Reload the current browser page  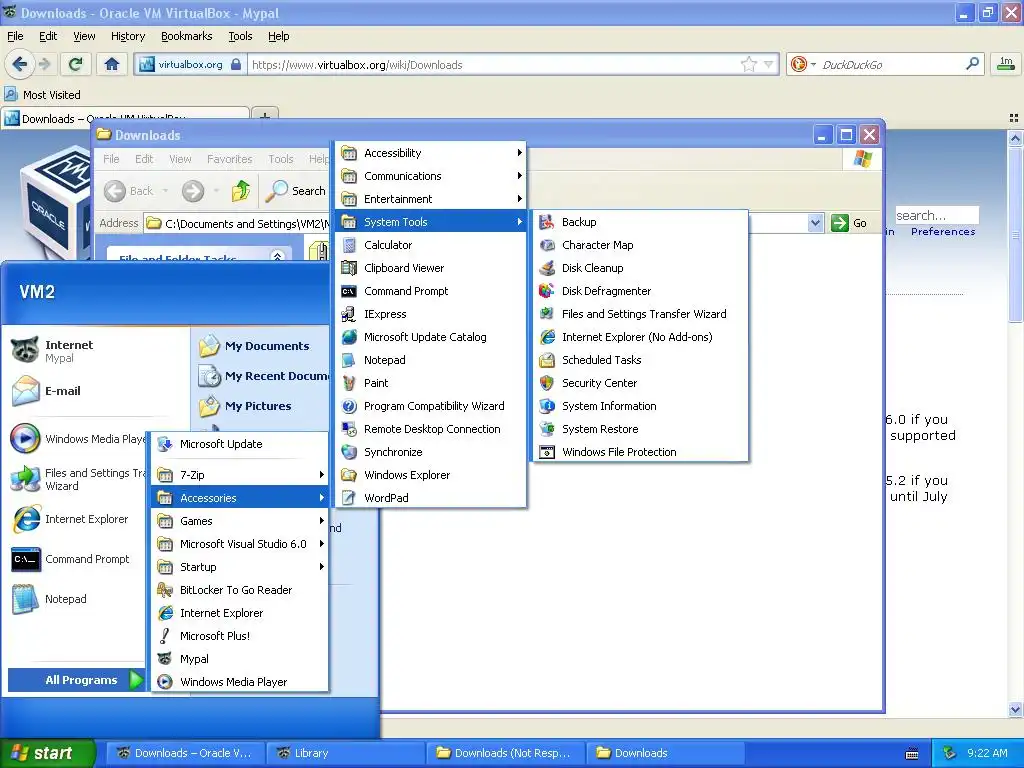76,64
